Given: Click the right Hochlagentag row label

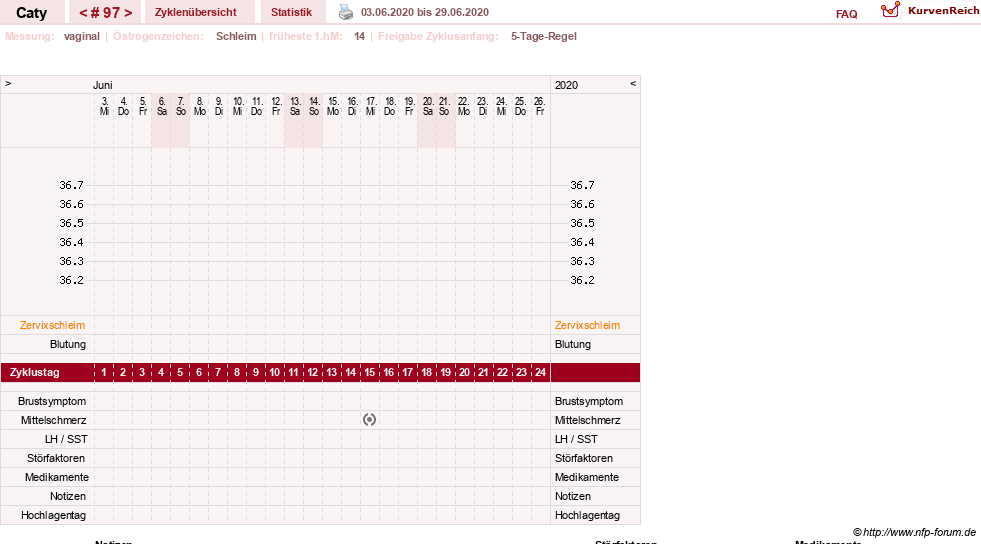Looking at the screenshot, I should tap(587, 515).
